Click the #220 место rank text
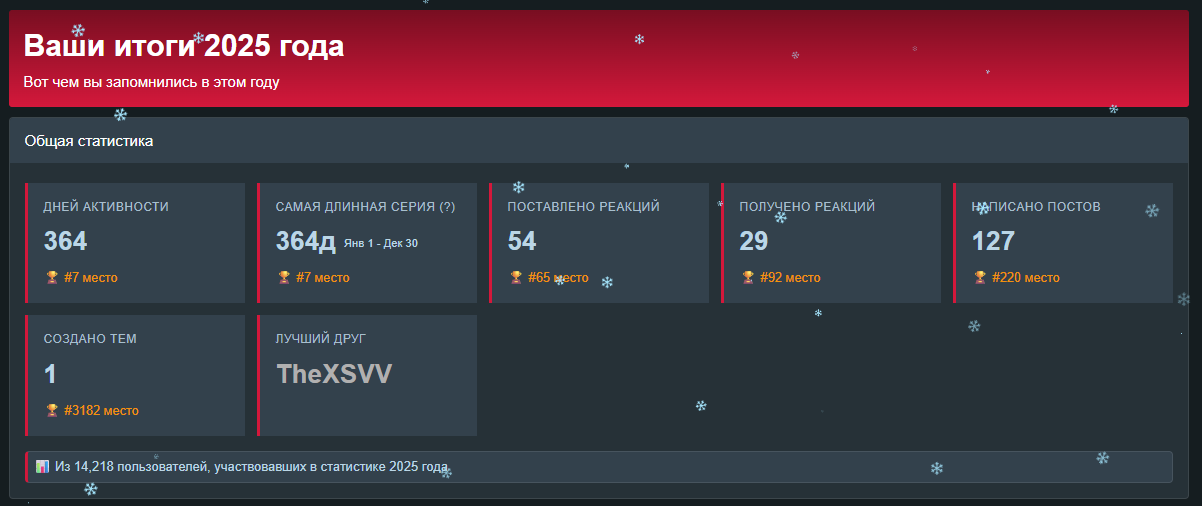The width and height of the screenshot is (1202, 506). (1026, 277)
